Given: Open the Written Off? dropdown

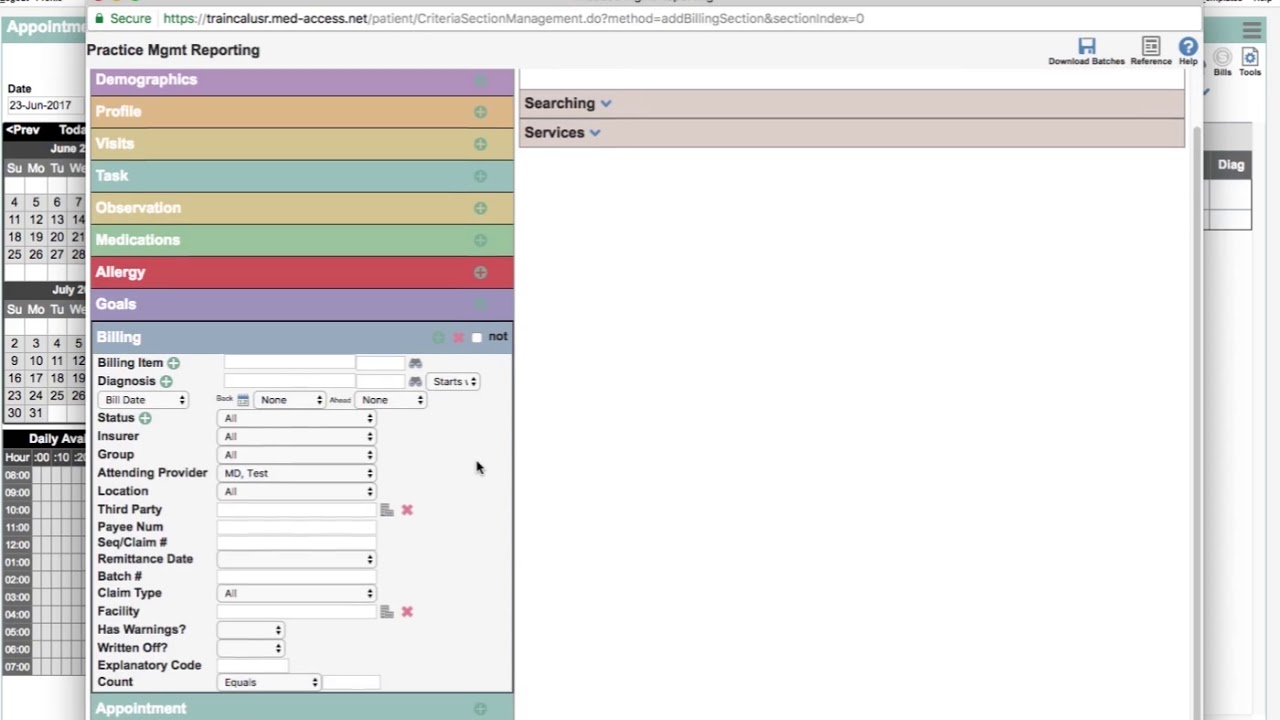Looking at the screenshot, I should coord(250,648).
